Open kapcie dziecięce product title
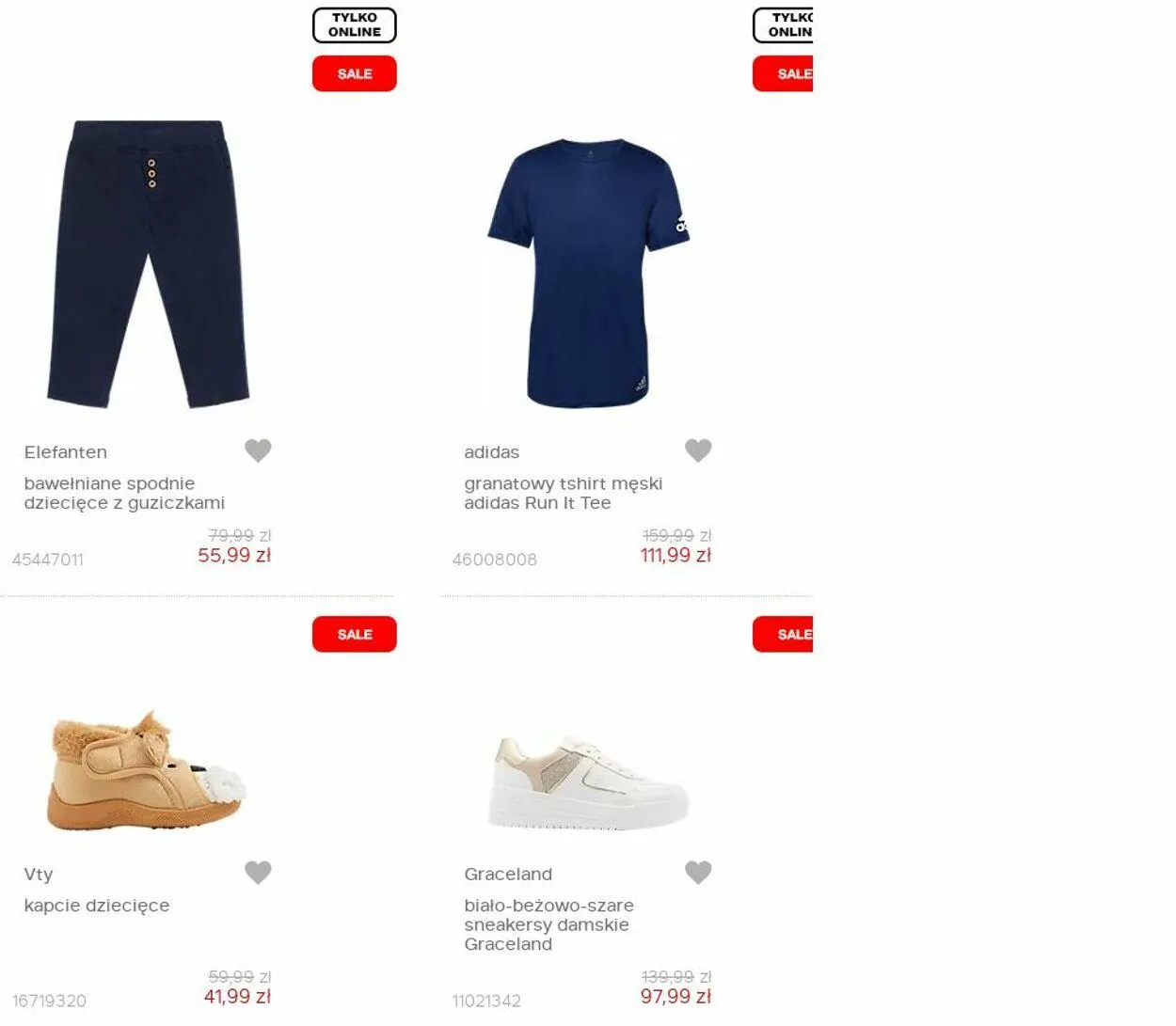 97,906
